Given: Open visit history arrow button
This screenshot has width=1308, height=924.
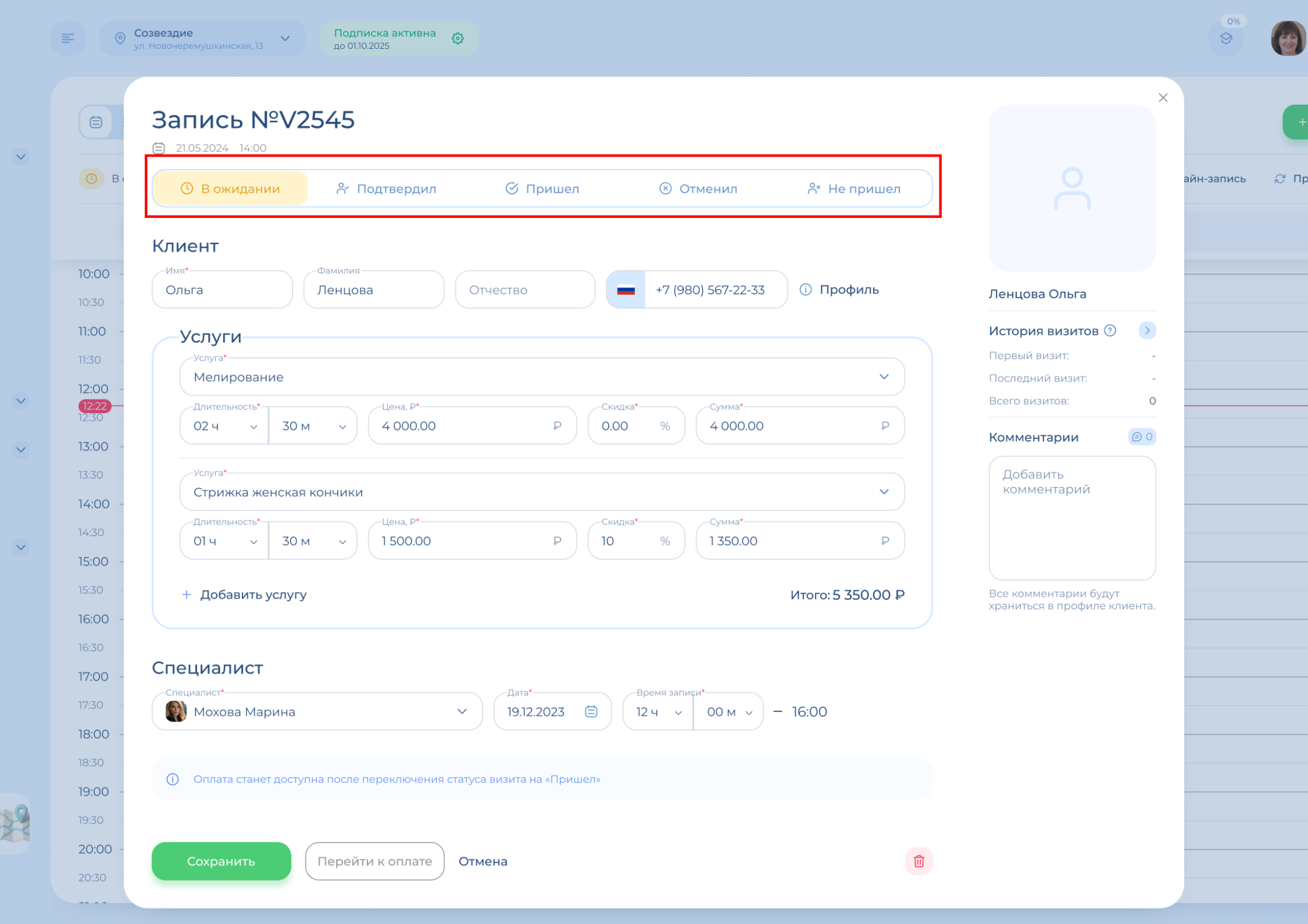Looking at the screenshot, I should click(1147, 330).
